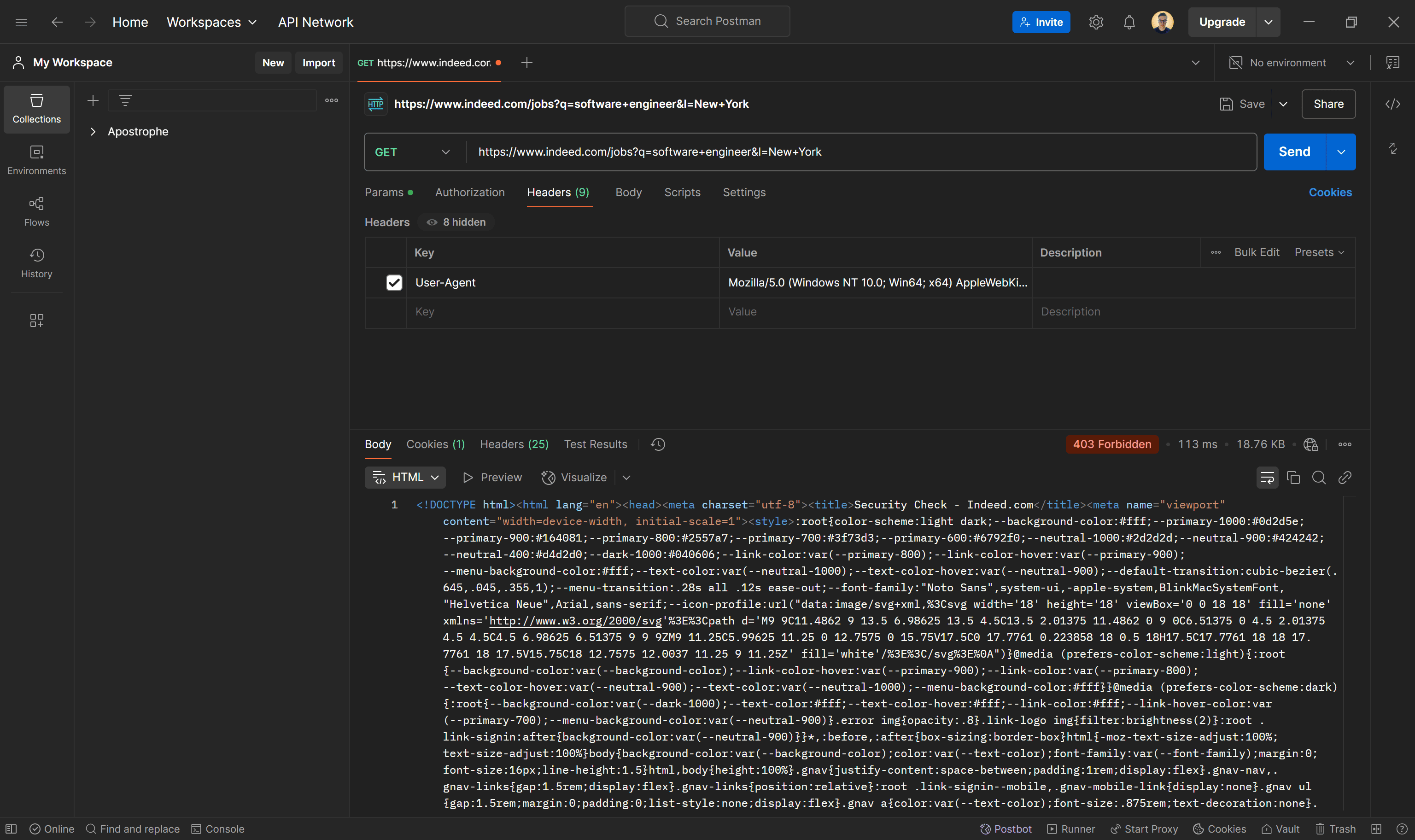Image resolution: width=1415 pixels, height=840 pixels.
Task: Show the 8 hidden headers
Action: point(456,222)
